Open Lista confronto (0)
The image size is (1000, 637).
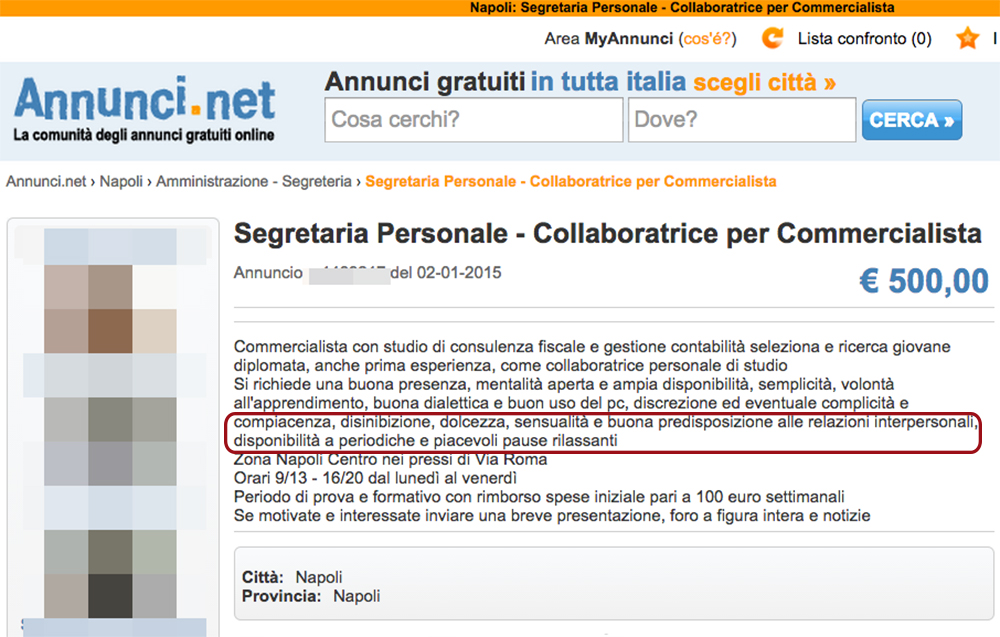(864, 39)
